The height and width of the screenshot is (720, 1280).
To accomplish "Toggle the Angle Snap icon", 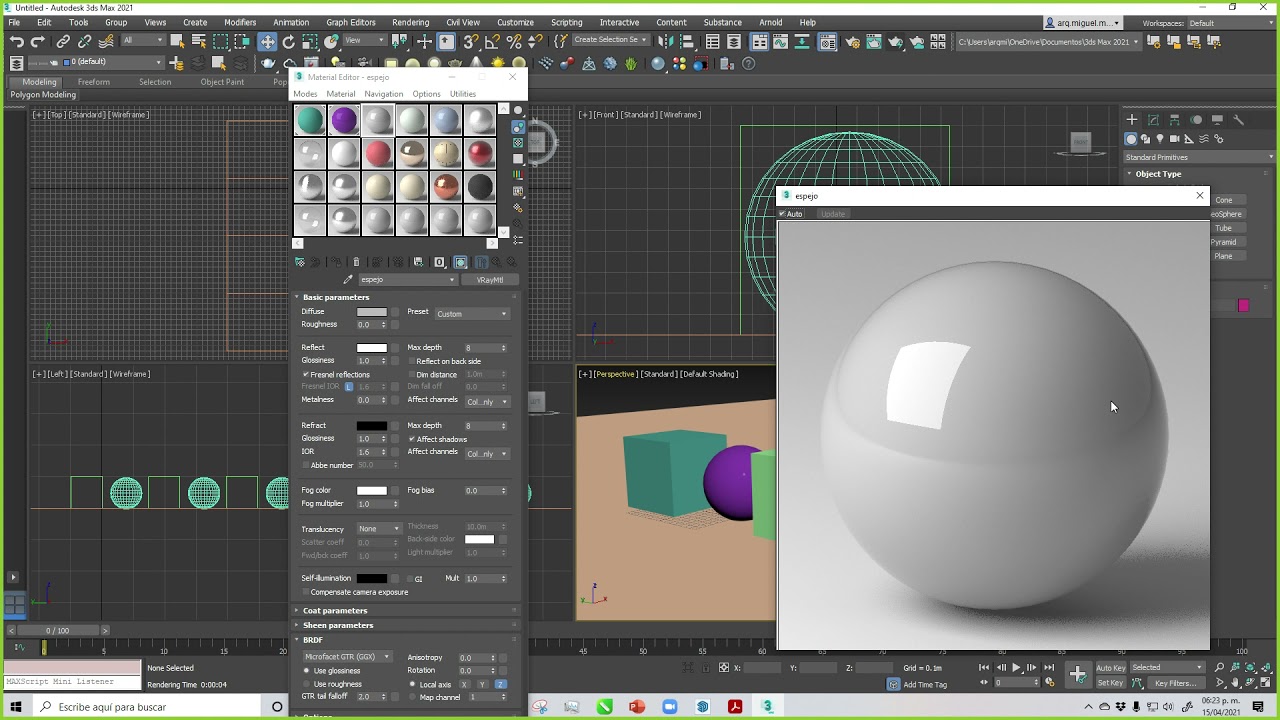I will [493, 41].
